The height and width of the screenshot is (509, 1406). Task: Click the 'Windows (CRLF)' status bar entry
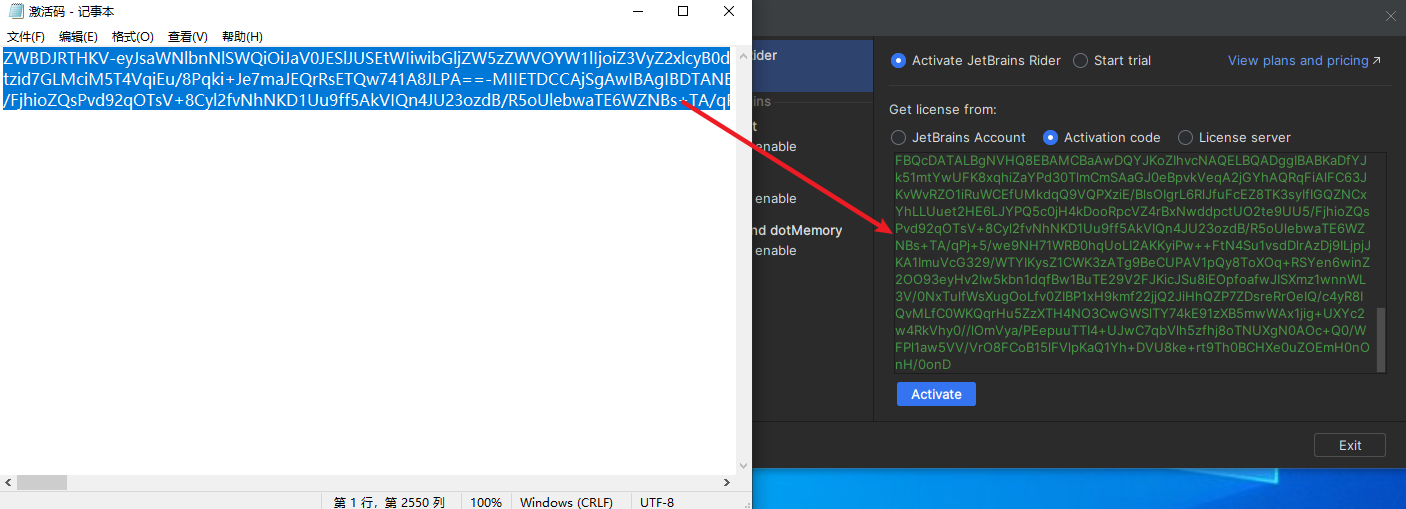pyautogui.click(x=566, y=502)
